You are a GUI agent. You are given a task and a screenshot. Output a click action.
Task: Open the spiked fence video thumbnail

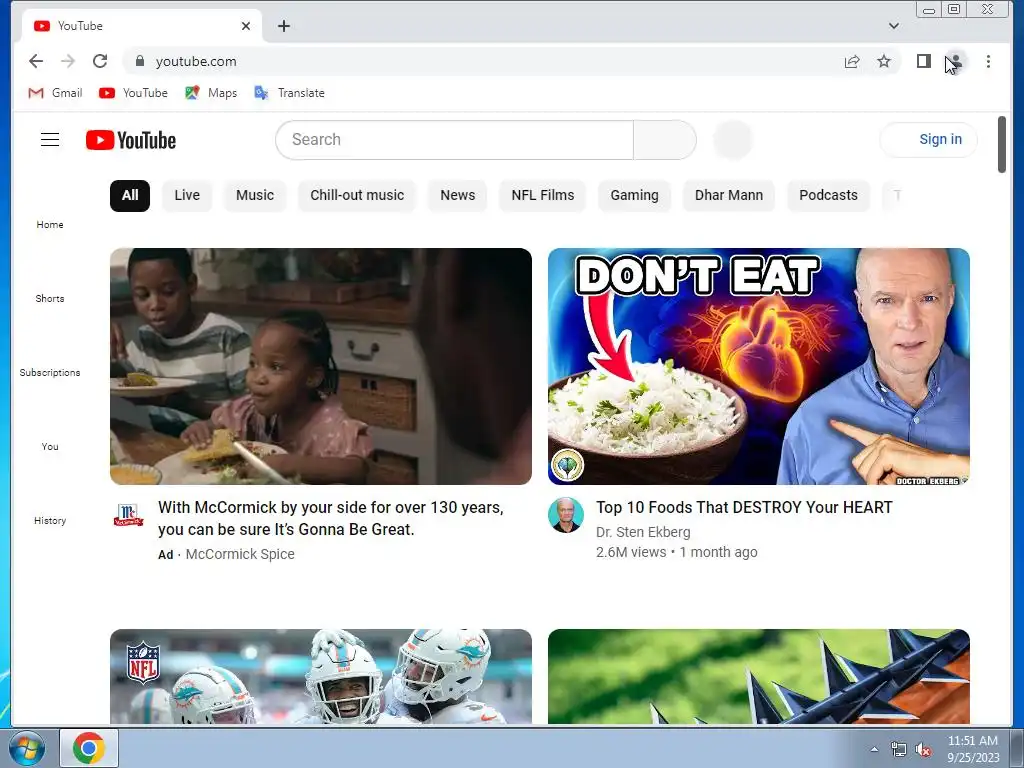tap(759, 677)
